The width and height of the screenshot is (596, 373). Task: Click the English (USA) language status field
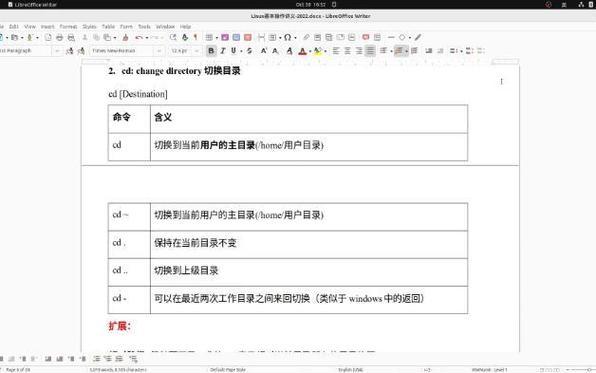pyautogui.click(x=350, y=370)
